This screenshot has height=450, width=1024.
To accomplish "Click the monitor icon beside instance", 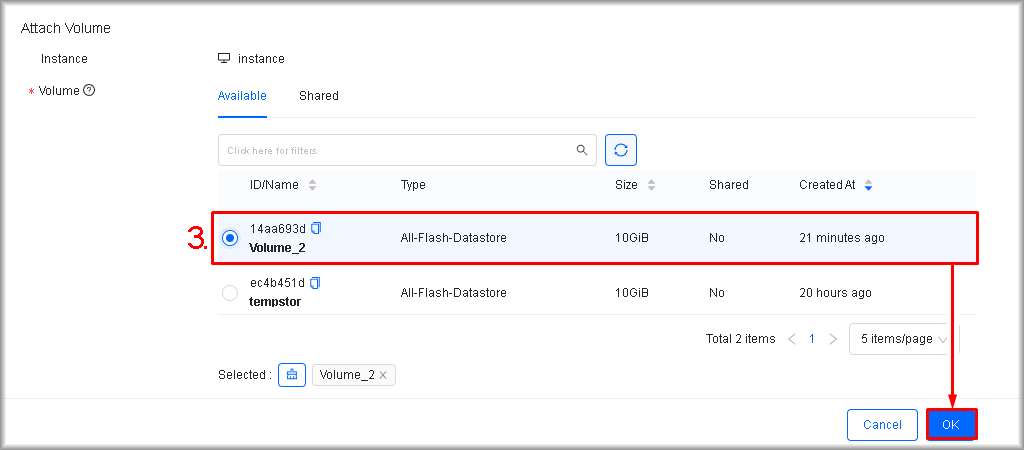I will 224,58.
